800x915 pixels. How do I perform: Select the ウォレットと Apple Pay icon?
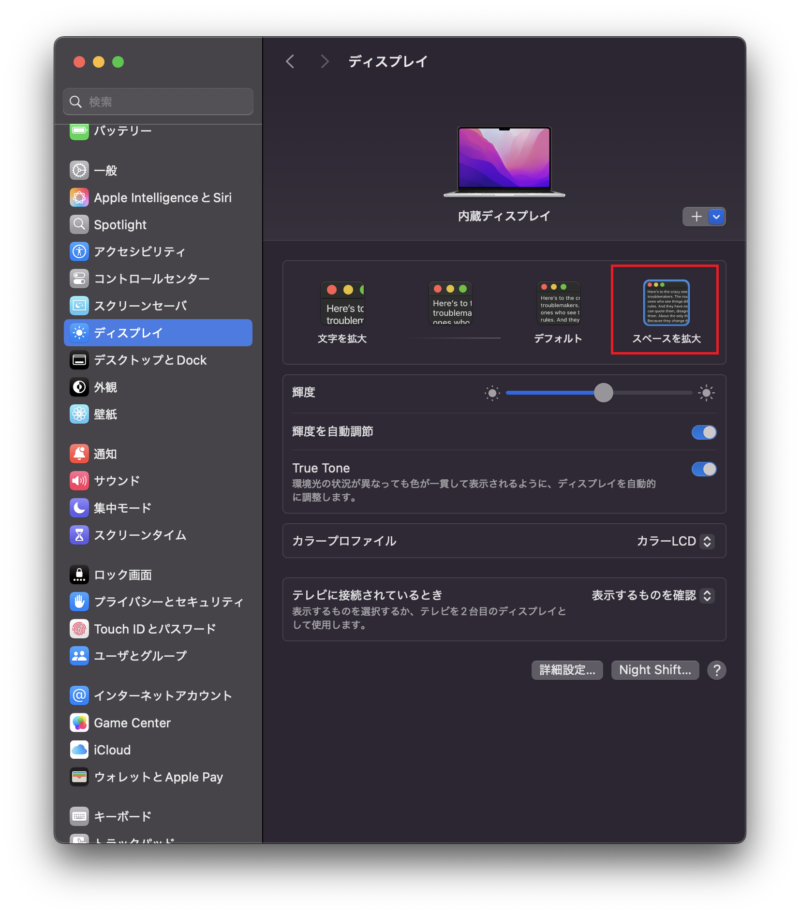pos(79,777)
